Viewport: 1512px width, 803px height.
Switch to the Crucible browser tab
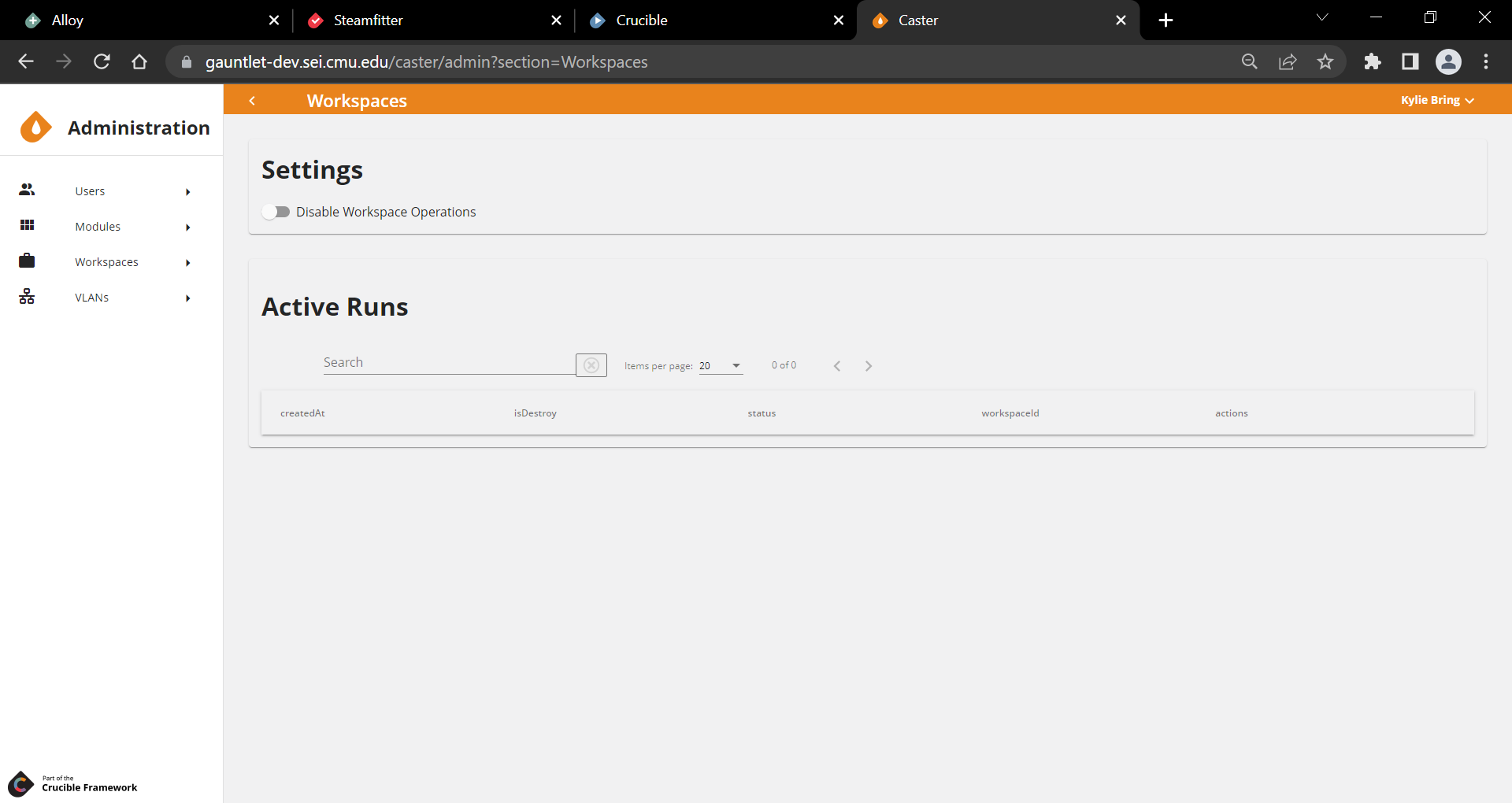point(641,20)
